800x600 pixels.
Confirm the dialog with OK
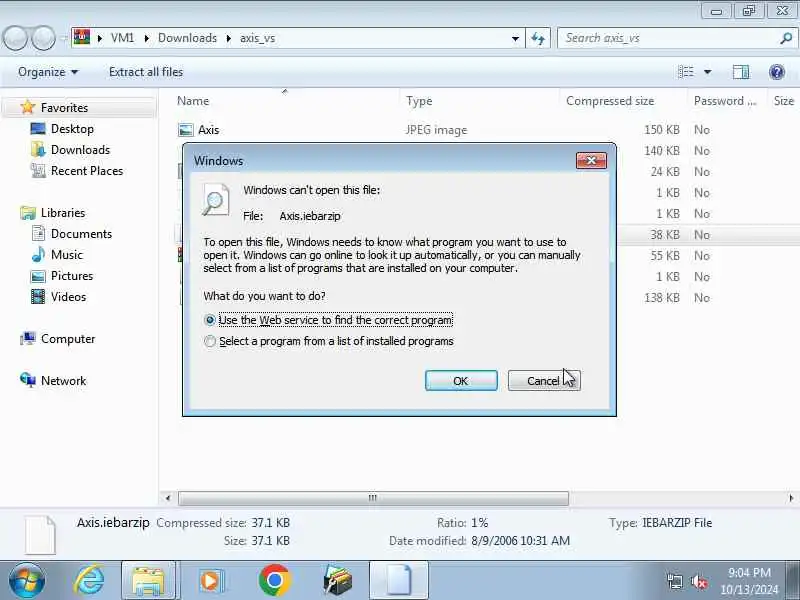[461, 381]
